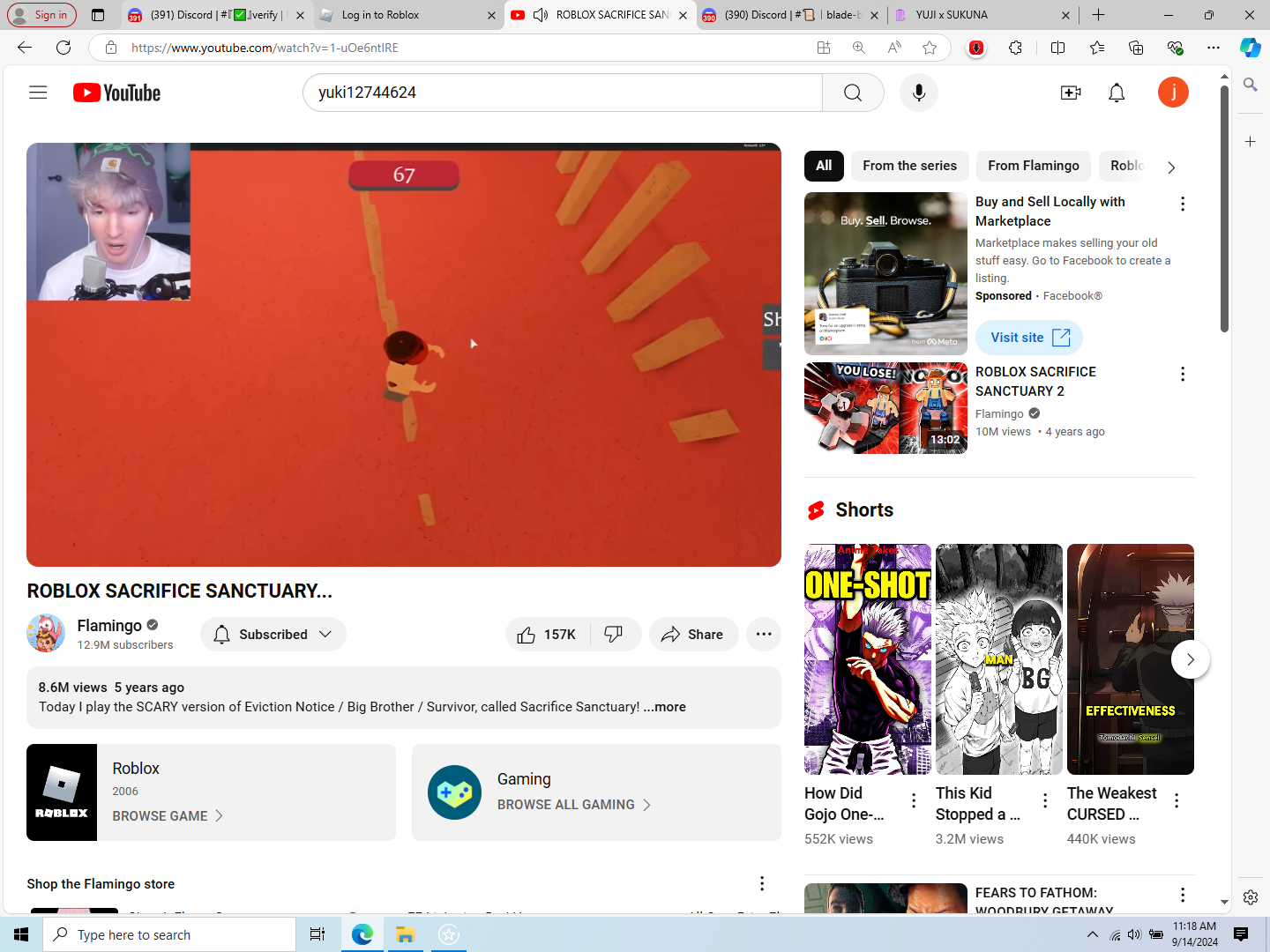Open the YouTube notifications bell
This screenshot has height=952, width=1270.
1117,93
